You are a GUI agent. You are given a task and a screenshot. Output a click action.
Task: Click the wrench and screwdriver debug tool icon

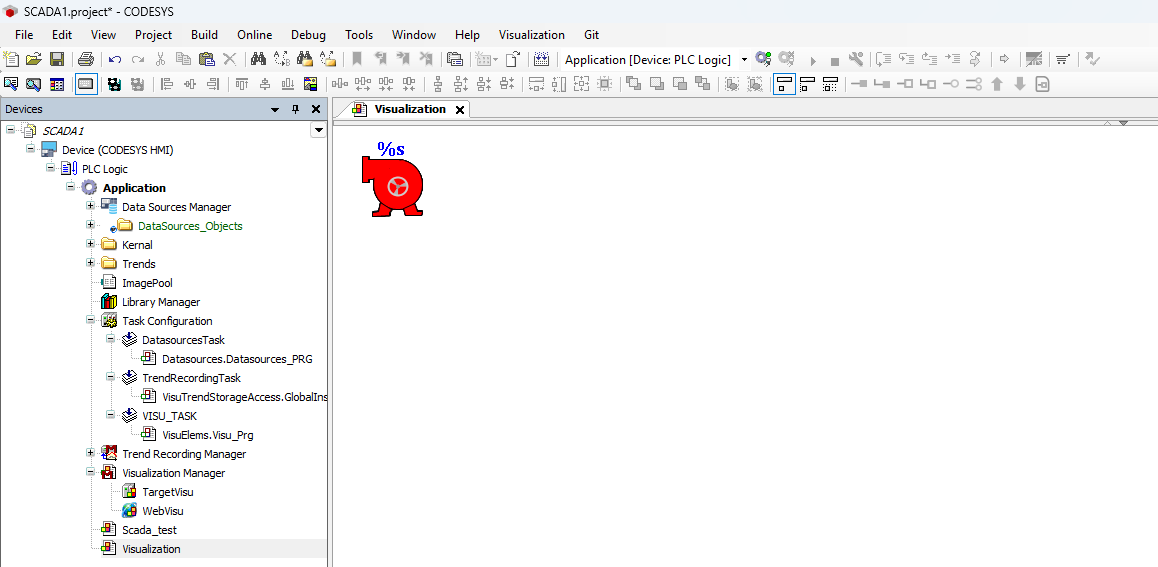point(856,59)
